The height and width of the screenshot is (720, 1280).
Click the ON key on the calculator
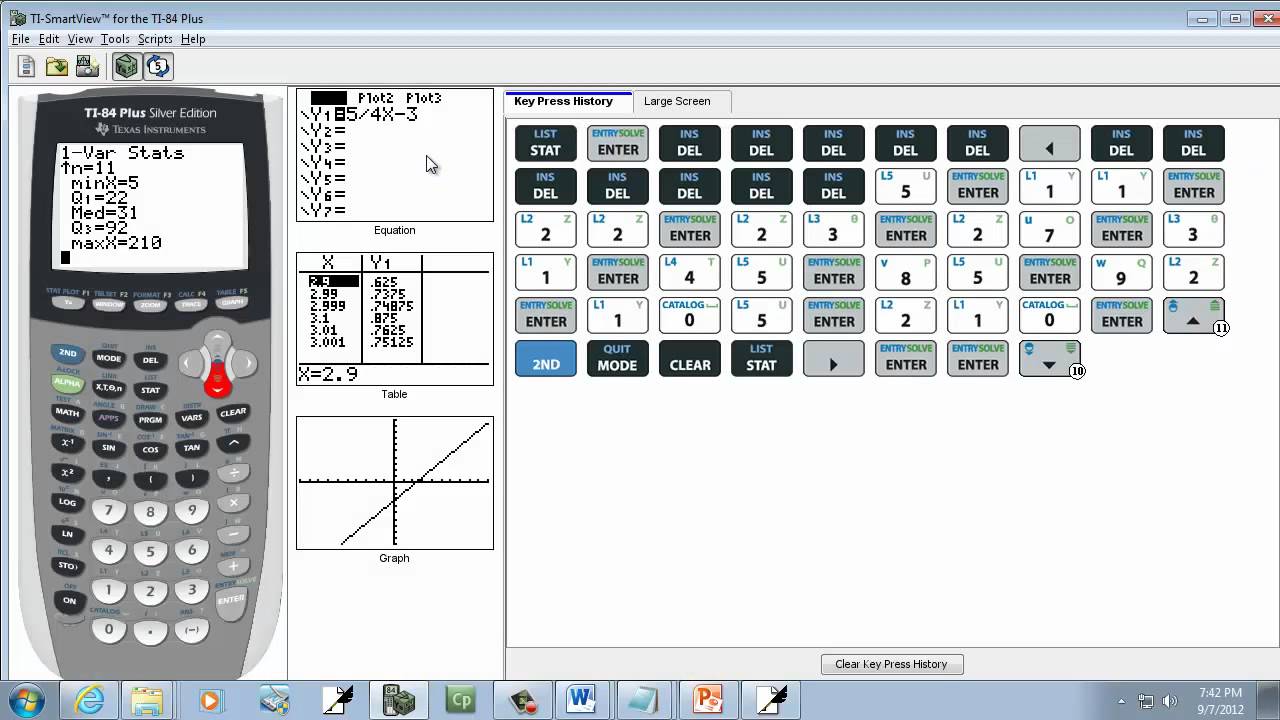point(69,601)
